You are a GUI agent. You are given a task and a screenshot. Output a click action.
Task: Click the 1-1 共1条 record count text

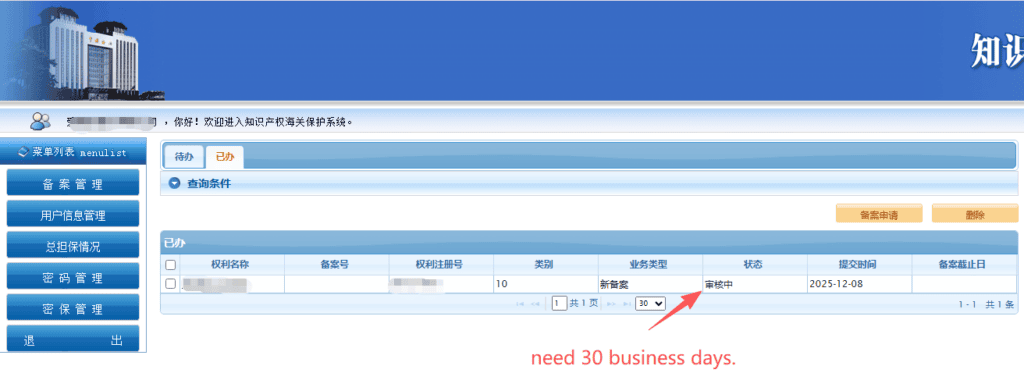[x=985, y=304]
